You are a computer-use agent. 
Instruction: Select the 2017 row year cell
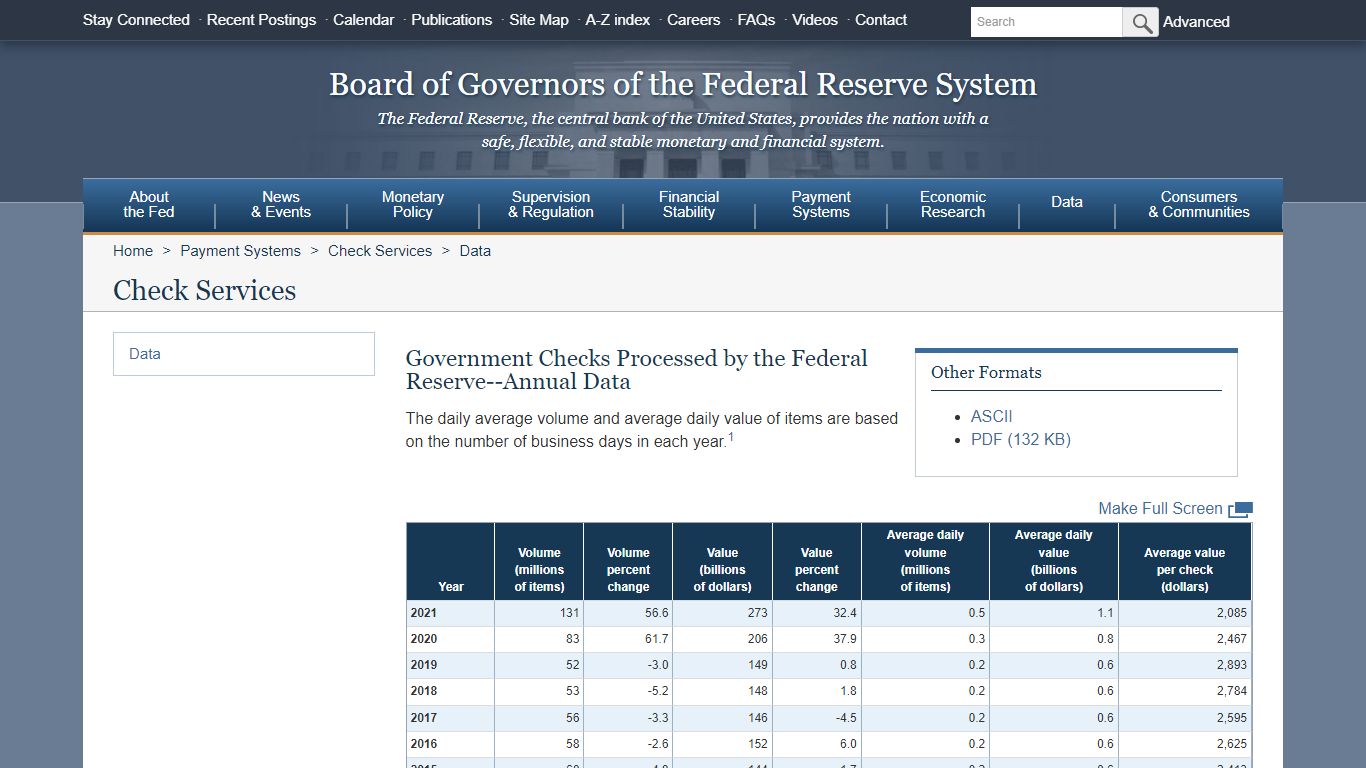tap(451, 718)
